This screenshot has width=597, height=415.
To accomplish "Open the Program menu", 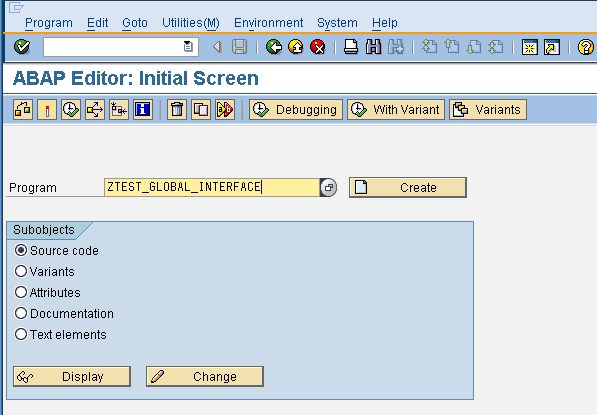I will point(49,23).
